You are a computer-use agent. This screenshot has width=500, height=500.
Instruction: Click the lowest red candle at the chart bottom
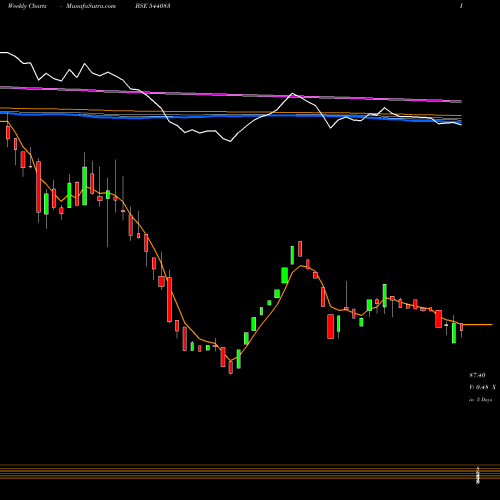[x=231, y=367]
